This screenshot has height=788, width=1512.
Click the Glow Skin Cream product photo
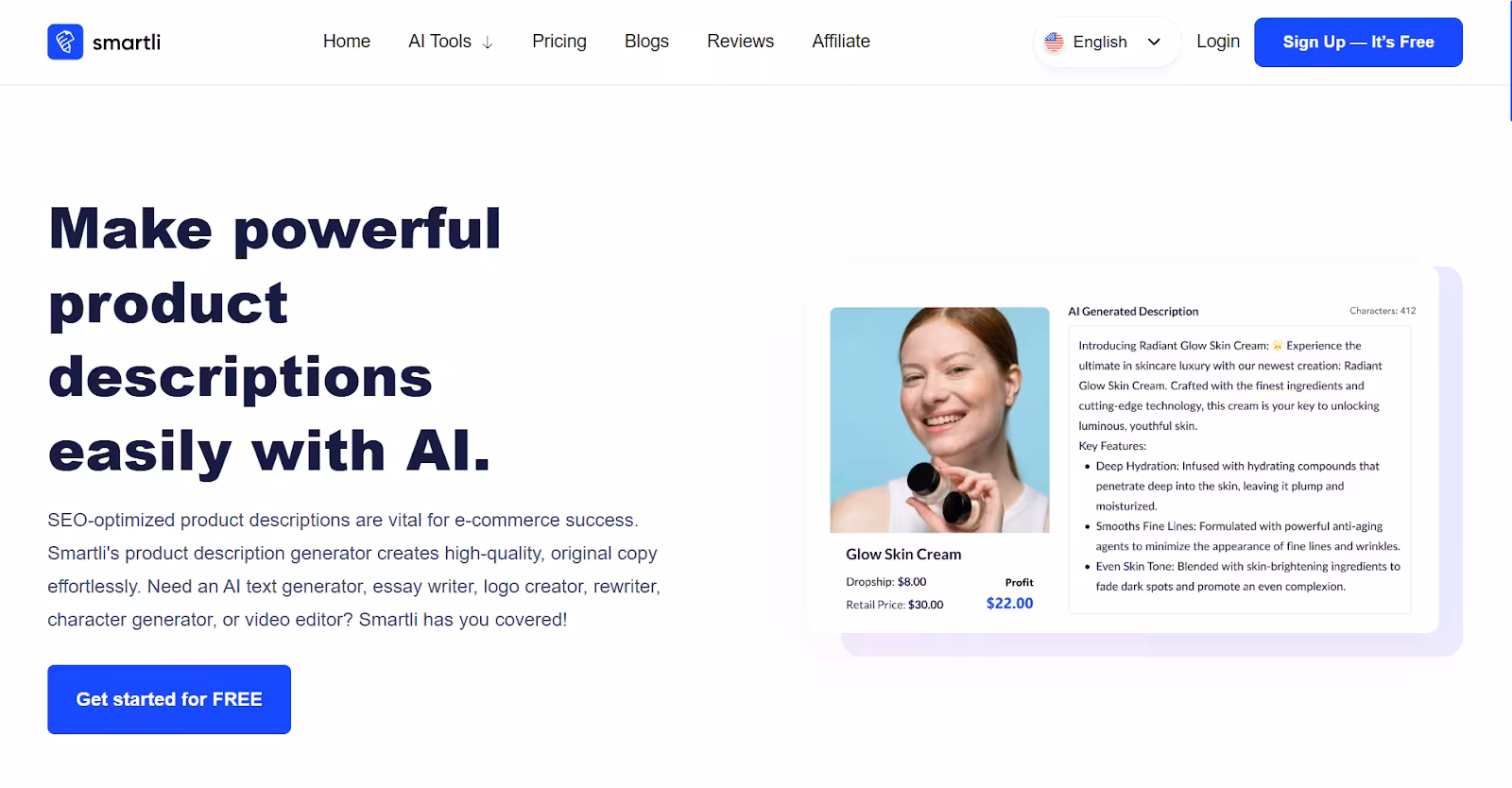point(939,420)
